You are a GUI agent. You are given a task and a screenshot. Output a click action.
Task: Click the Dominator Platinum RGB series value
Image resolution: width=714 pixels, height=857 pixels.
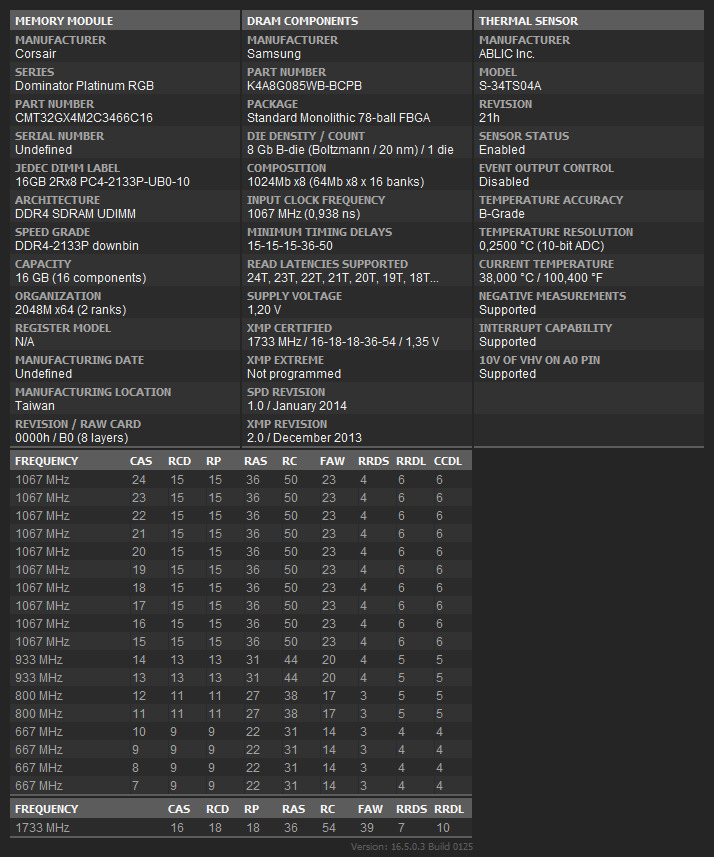pyautogui.click(x=84, y=86)
